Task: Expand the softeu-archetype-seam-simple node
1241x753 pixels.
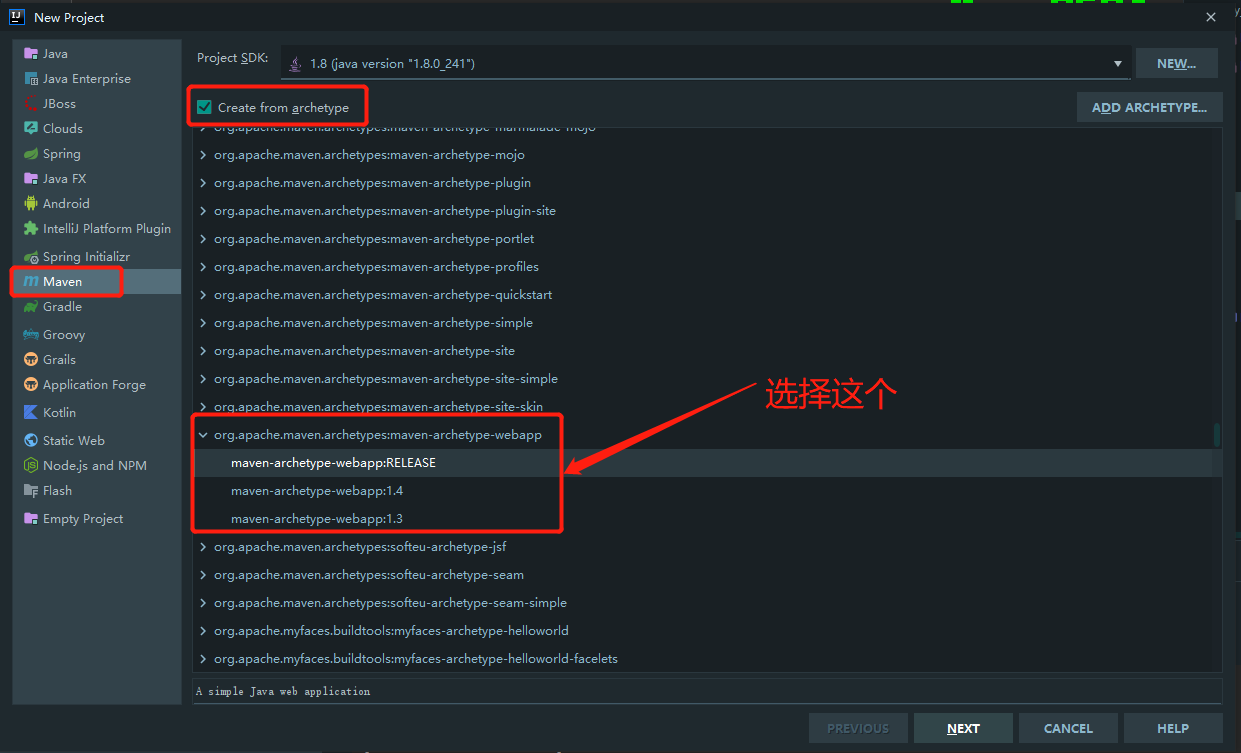Action: coord(203,603)
